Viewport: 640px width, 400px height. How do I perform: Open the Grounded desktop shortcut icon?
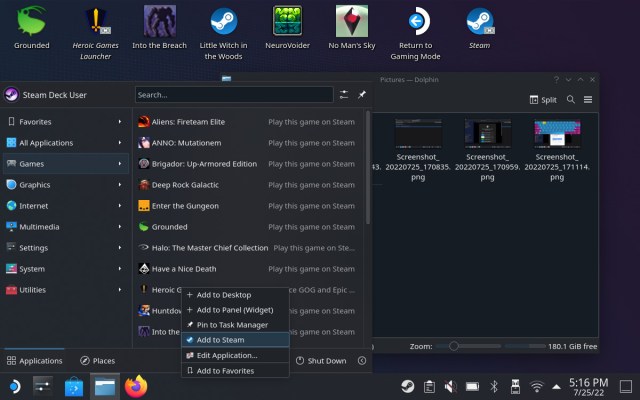point(31,20)
